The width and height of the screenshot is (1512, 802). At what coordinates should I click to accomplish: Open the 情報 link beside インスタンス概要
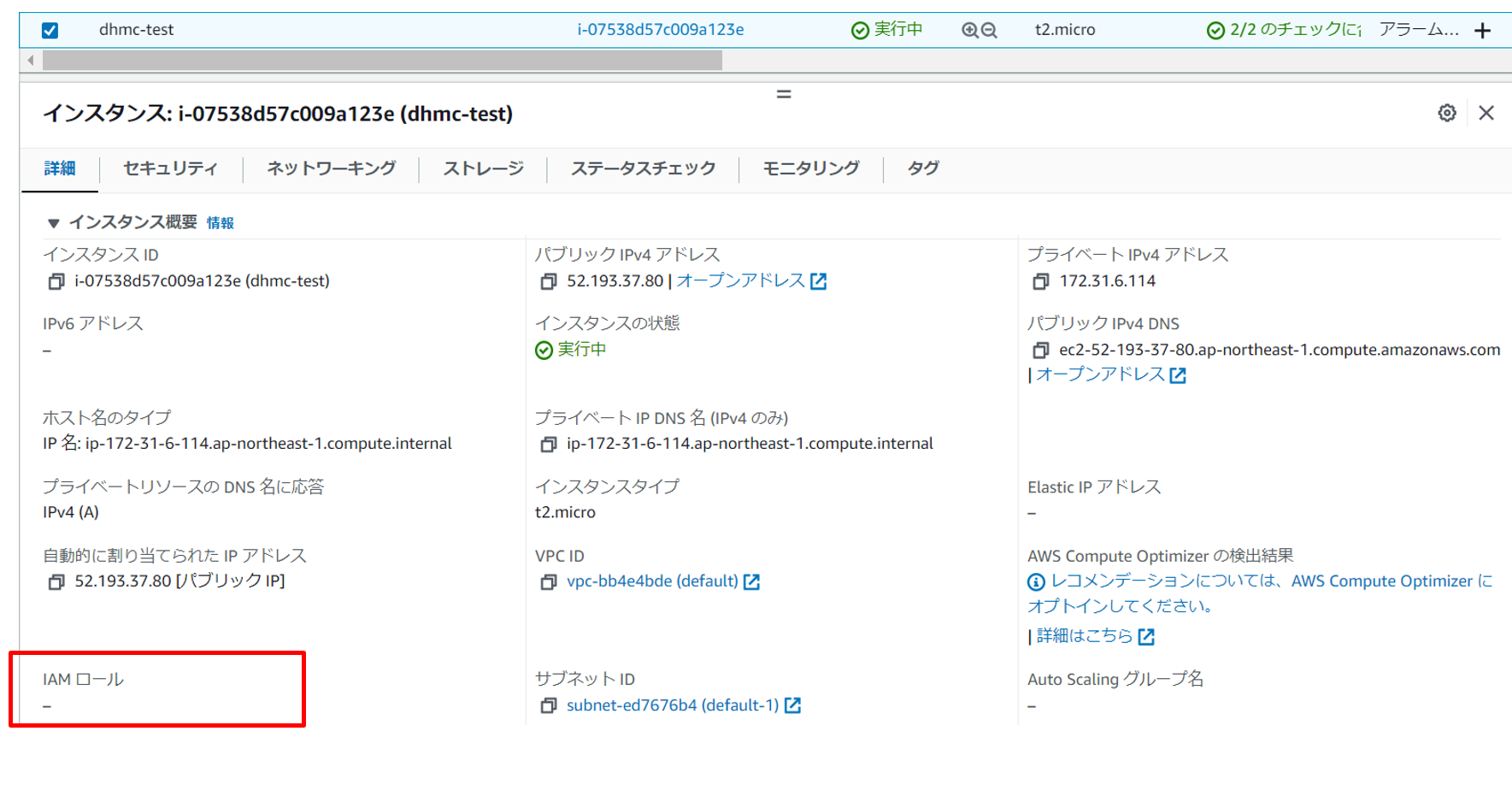pos(220,223)
